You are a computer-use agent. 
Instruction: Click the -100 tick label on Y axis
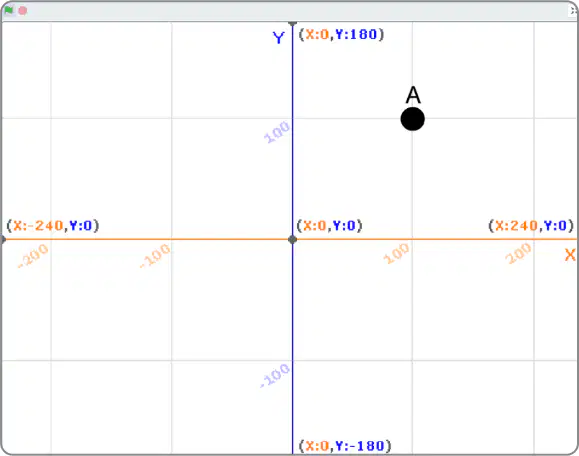[275, 376]
